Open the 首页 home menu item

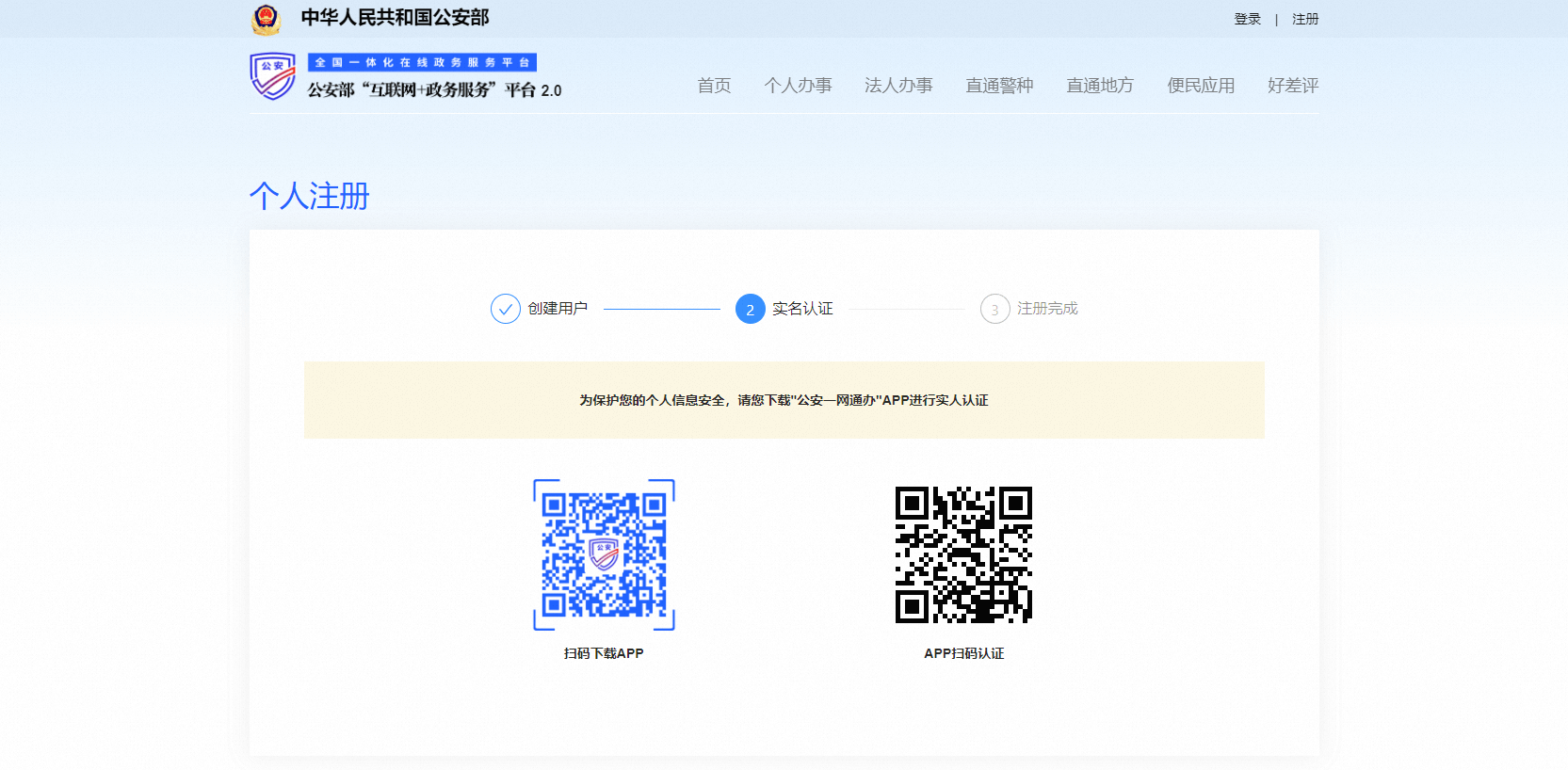click(714, 86)
